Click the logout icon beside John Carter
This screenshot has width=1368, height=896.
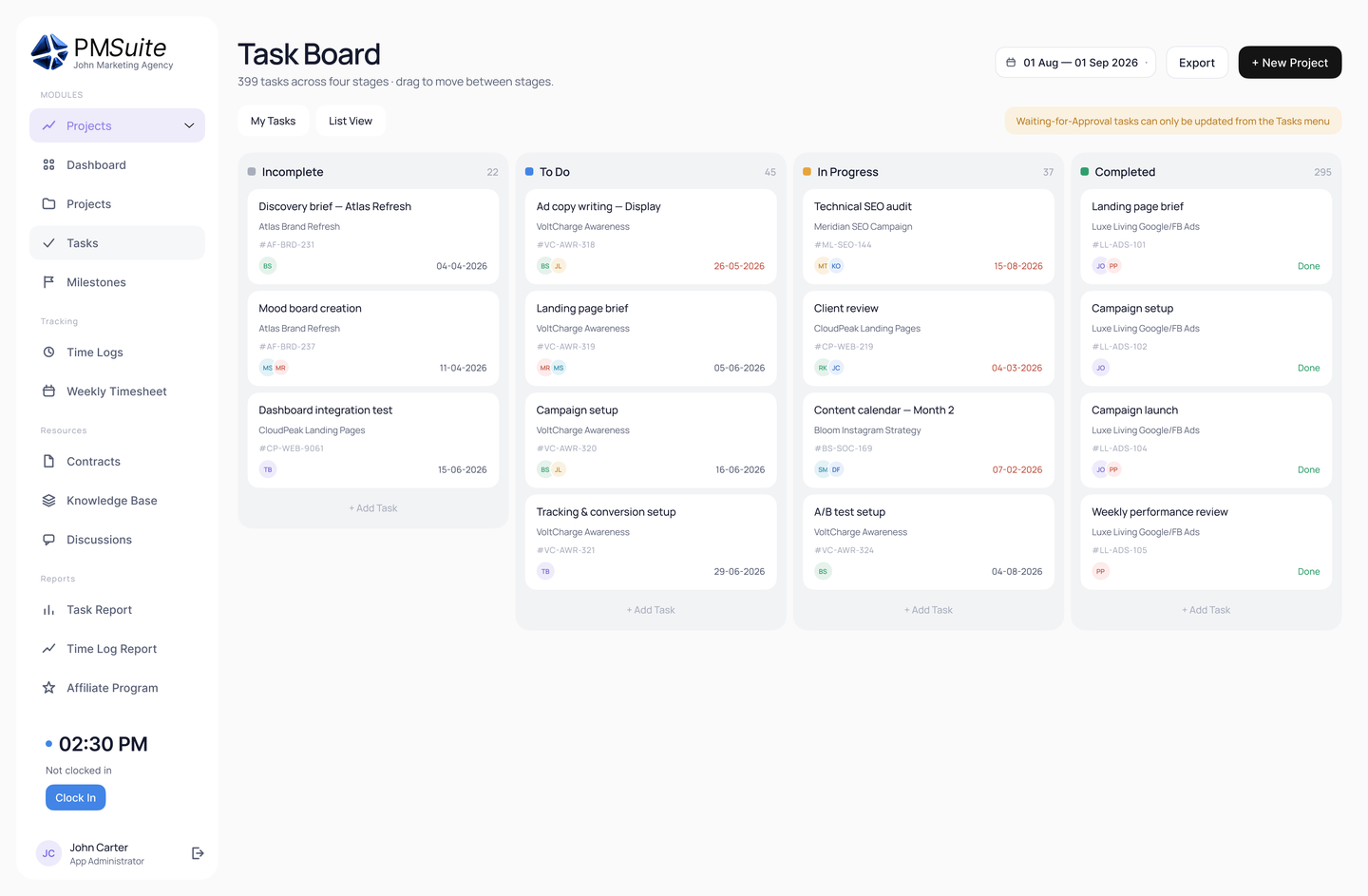[198, 853]
